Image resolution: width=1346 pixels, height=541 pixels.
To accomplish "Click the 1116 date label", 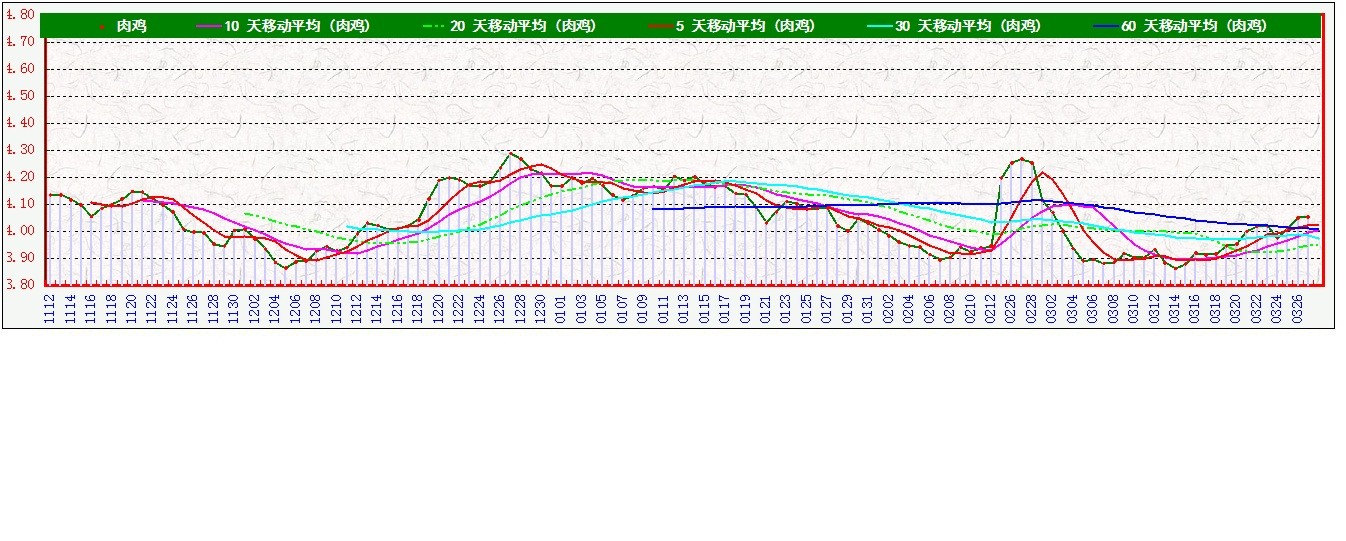I will click(91, 307).
